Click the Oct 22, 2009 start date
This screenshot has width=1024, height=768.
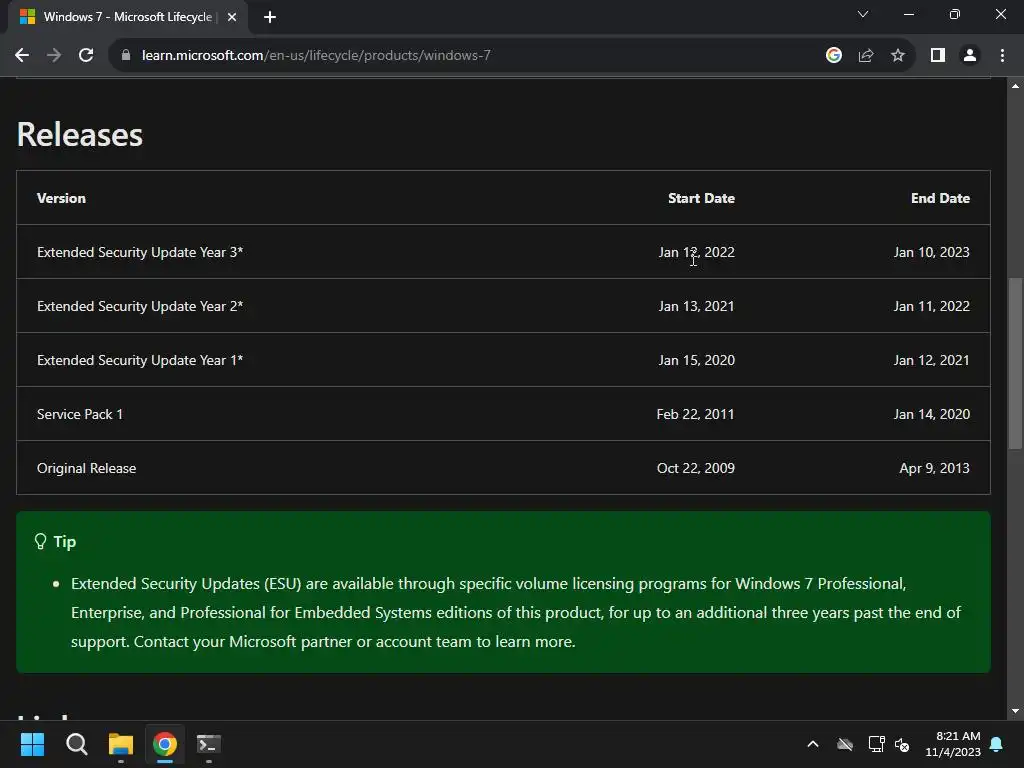[696, 468]
